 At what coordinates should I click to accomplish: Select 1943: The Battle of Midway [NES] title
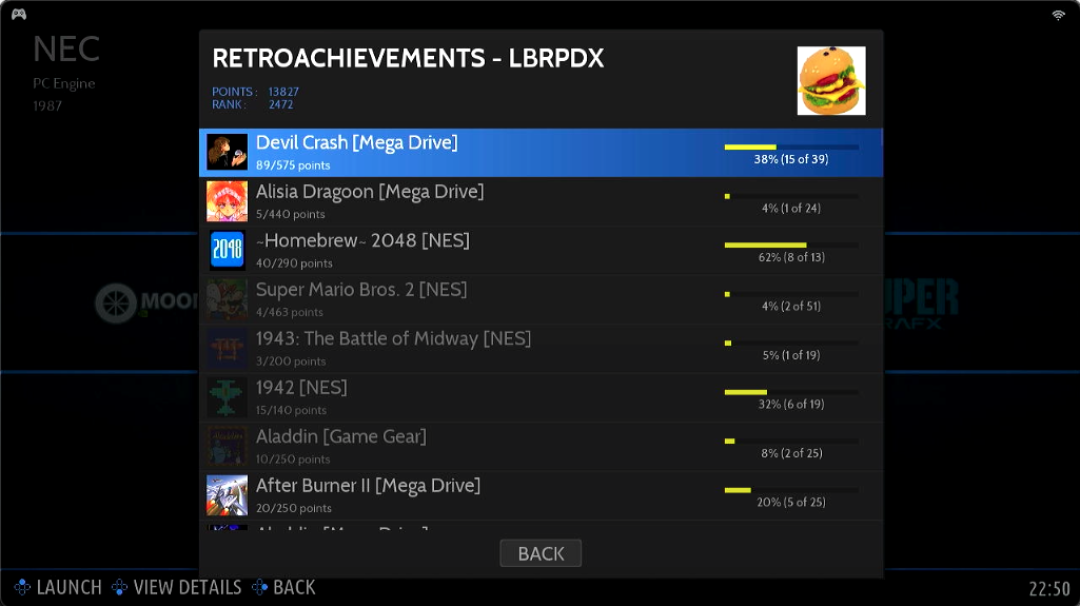click(393, 338)
